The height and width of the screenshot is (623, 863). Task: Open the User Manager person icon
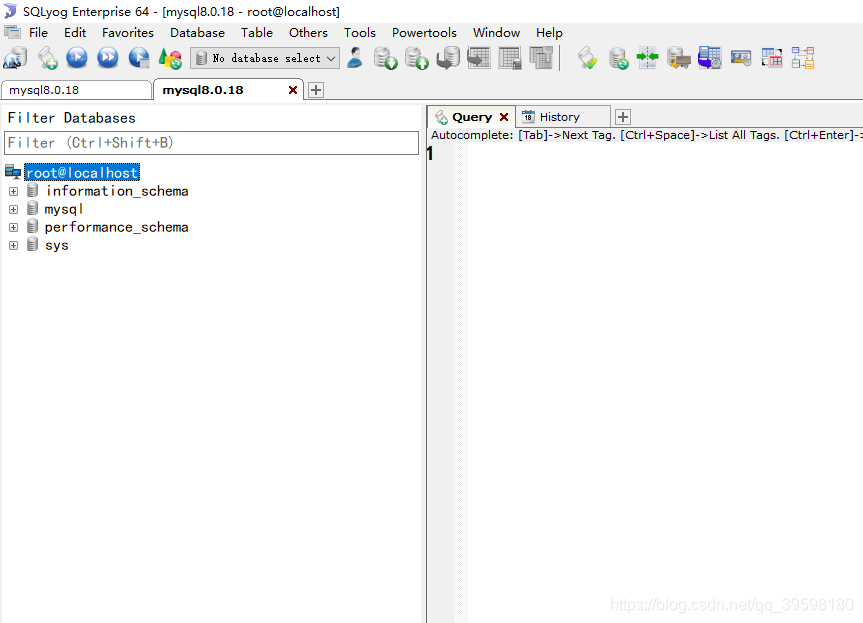coord(356,58)
